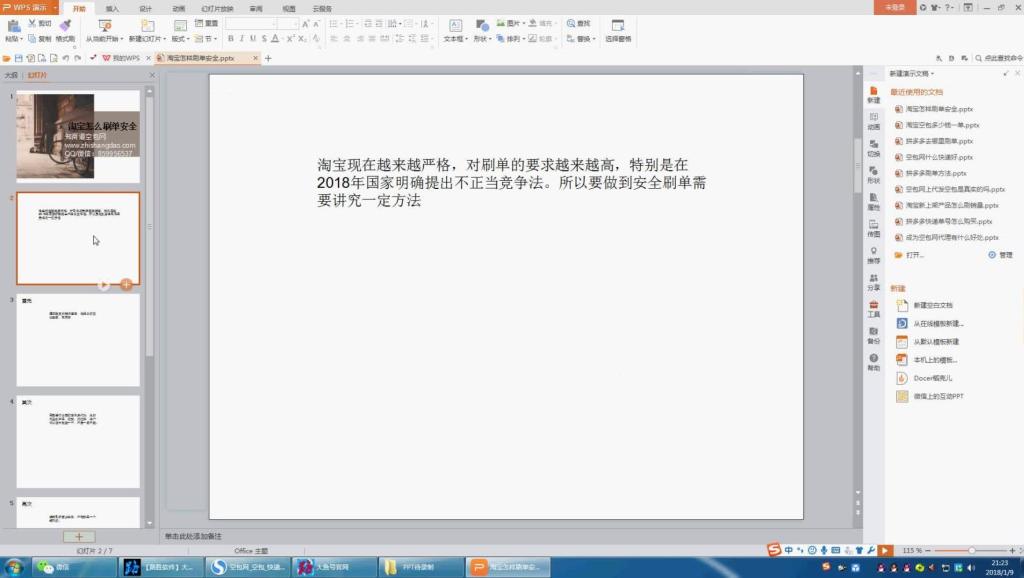Decrease font size with smaller A
Viewport: 1024px width, 578px height.
(x=316, y=24)
